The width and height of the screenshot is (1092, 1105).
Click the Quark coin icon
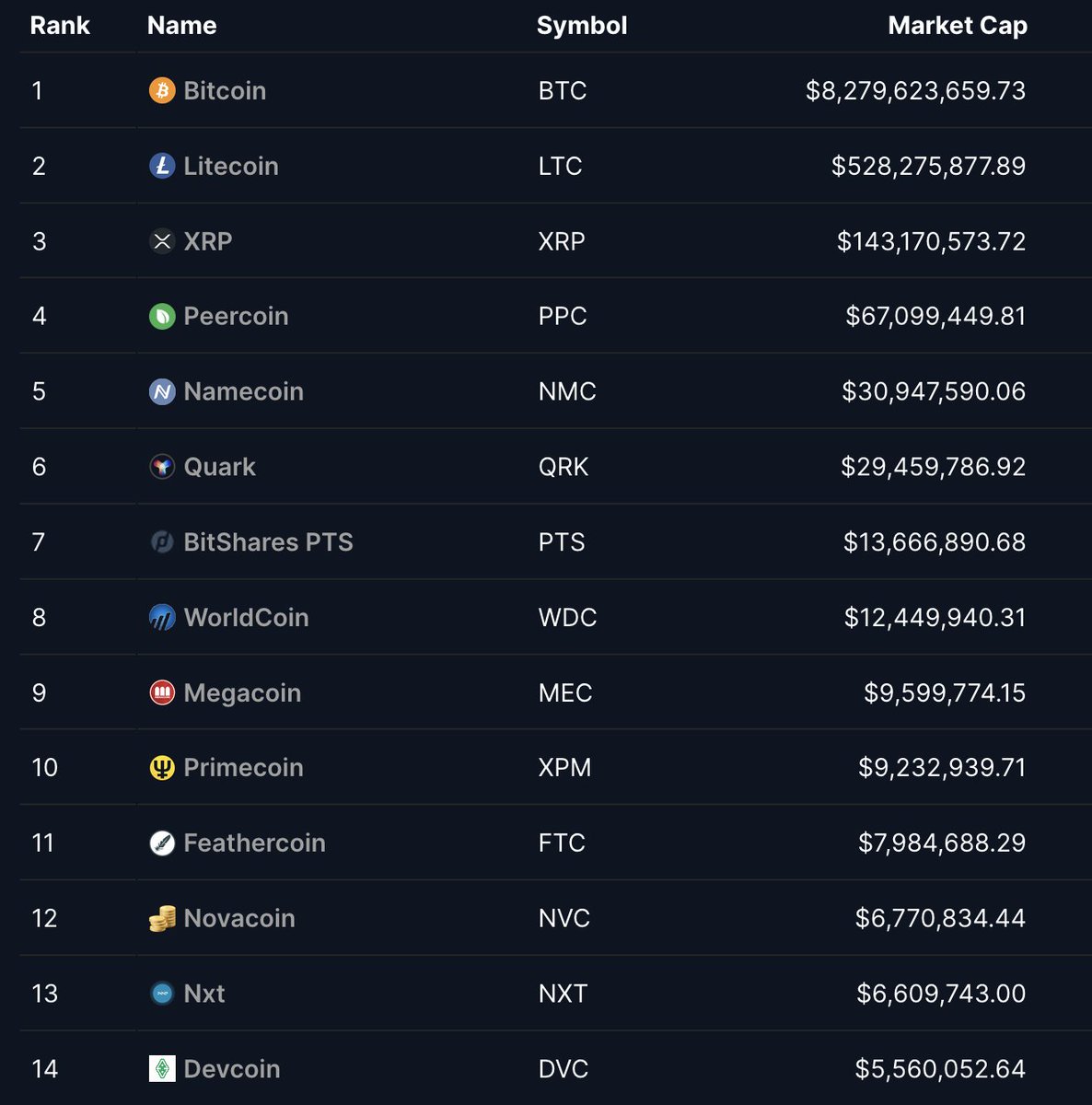click(162, 467)
